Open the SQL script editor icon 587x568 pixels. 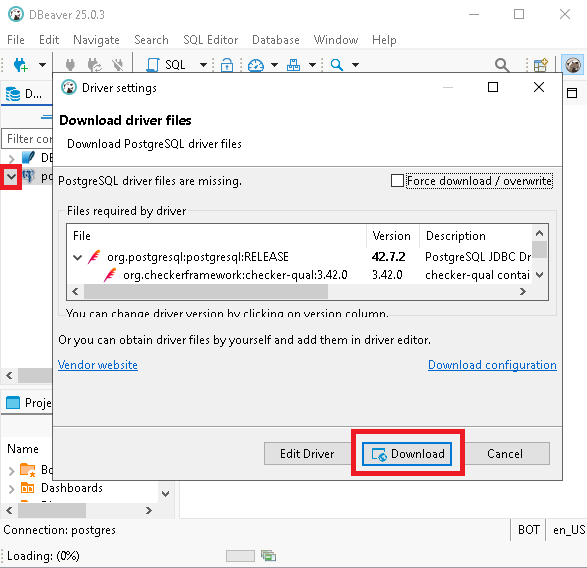point(153,65)
